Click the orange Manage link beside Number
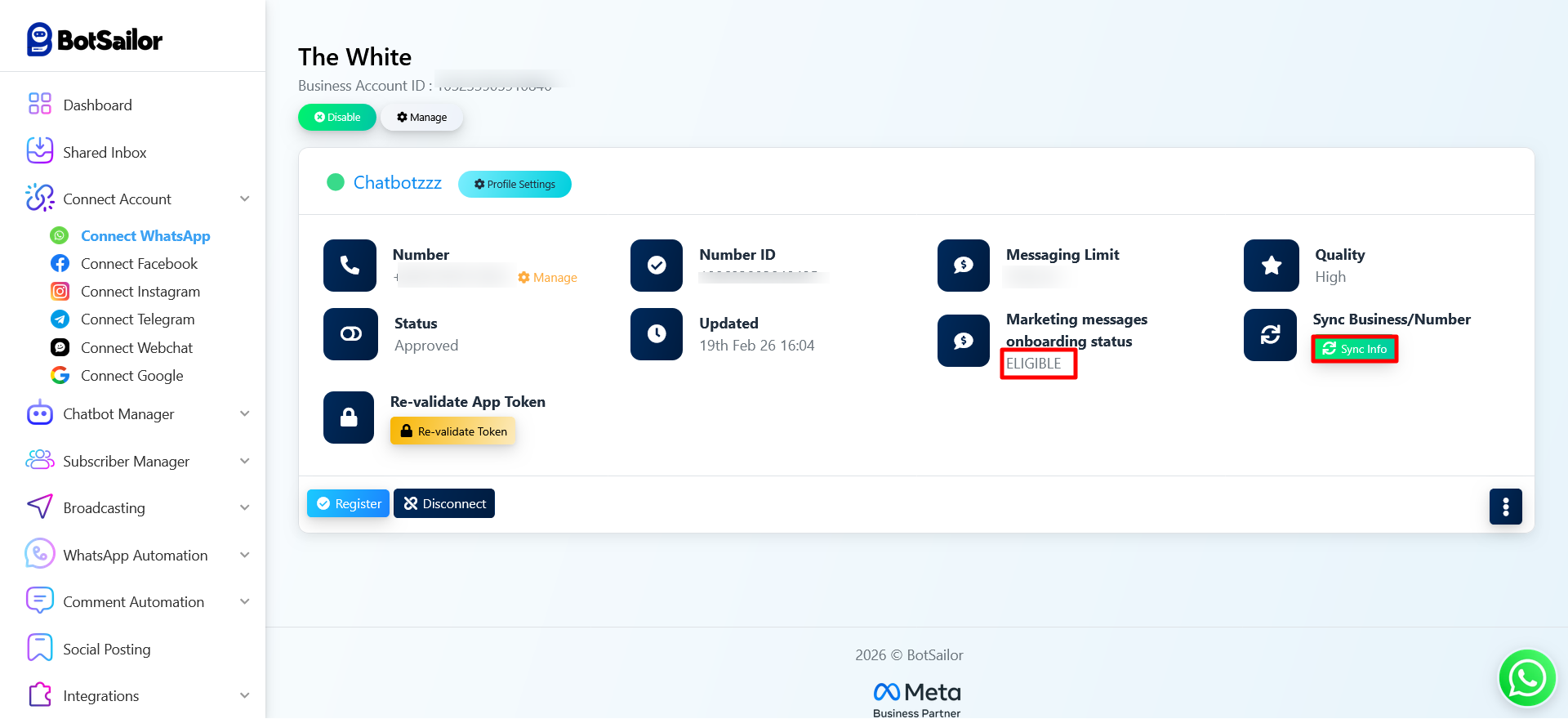 tap(548, 278)
